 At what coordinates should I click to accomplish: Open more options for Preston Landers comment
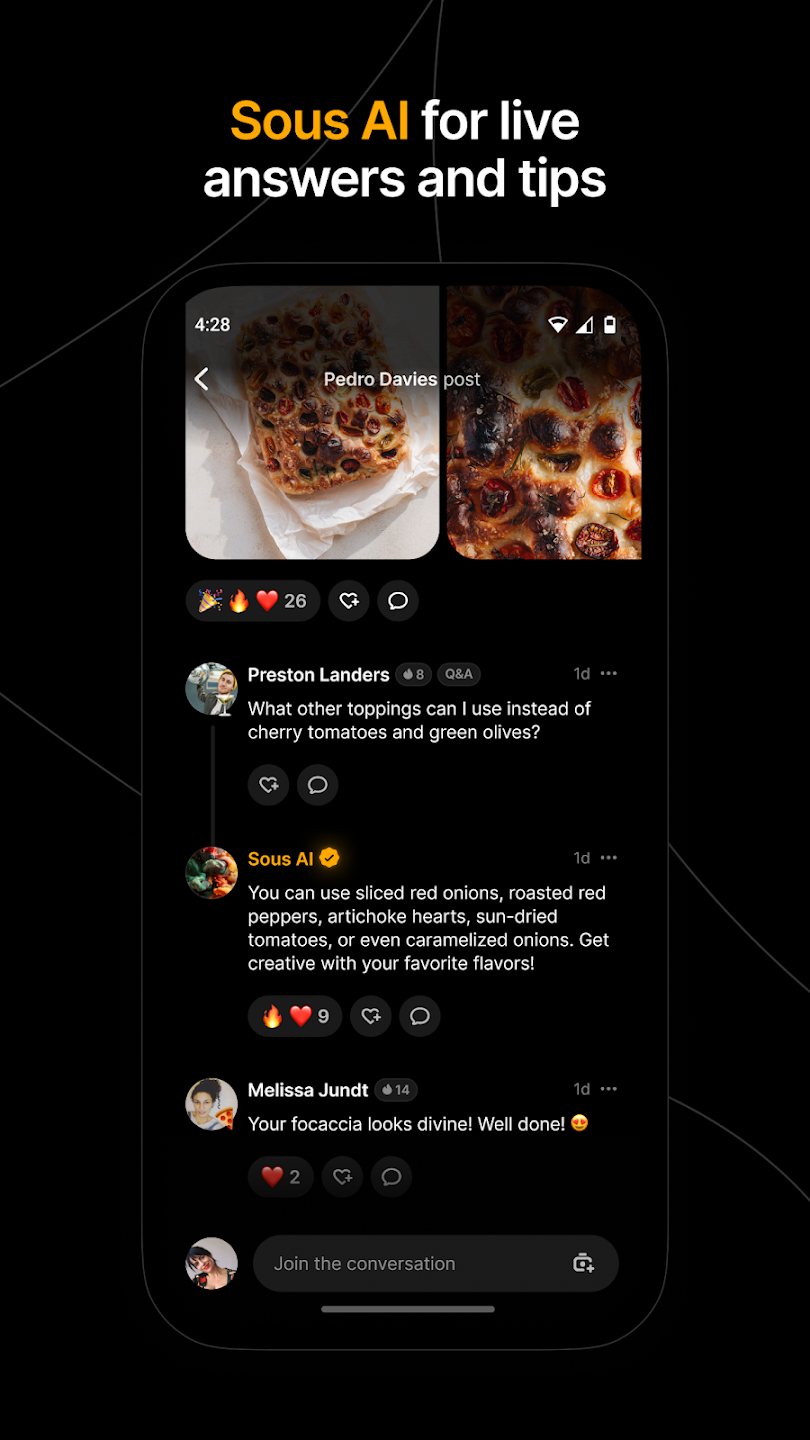tap(608, 674)
